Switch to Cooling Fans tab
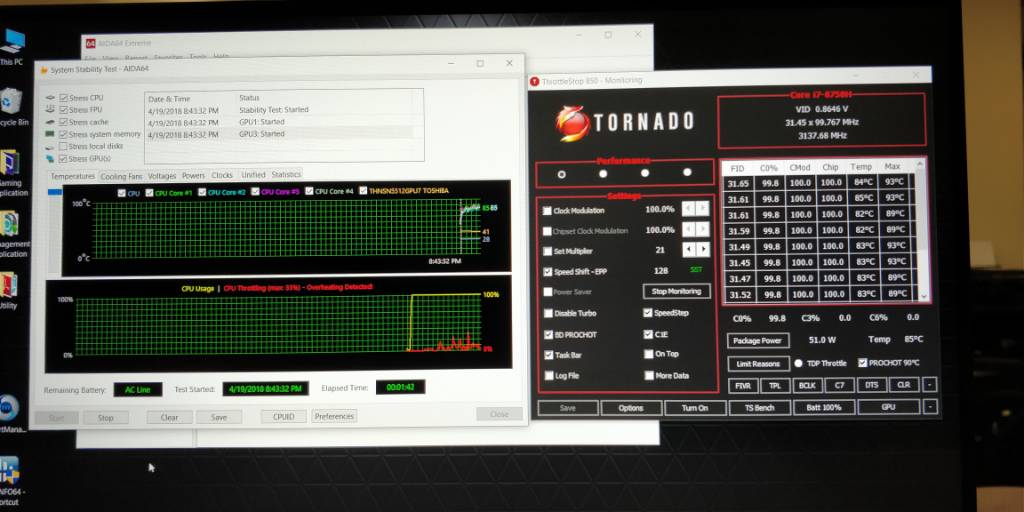 point(121,176)
